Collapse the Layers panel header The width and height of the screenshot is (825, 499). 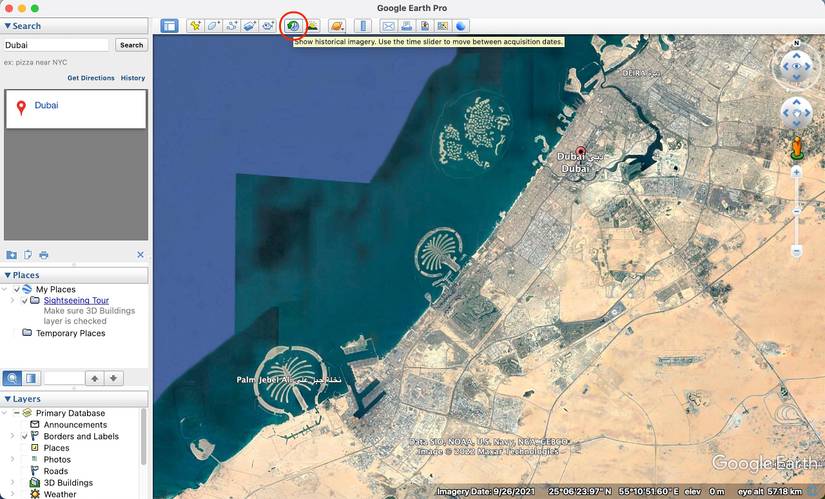click(x=75, y=399)
